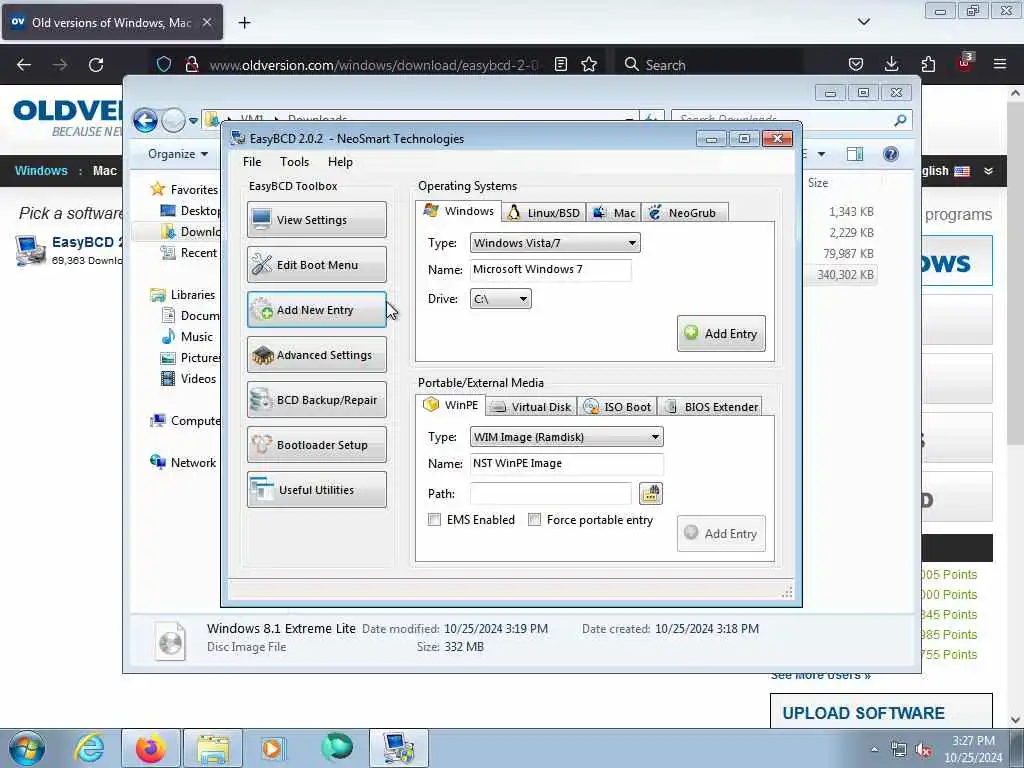
Task: Switch to the Linux/BSD tab
Action: tap(545, 213)
